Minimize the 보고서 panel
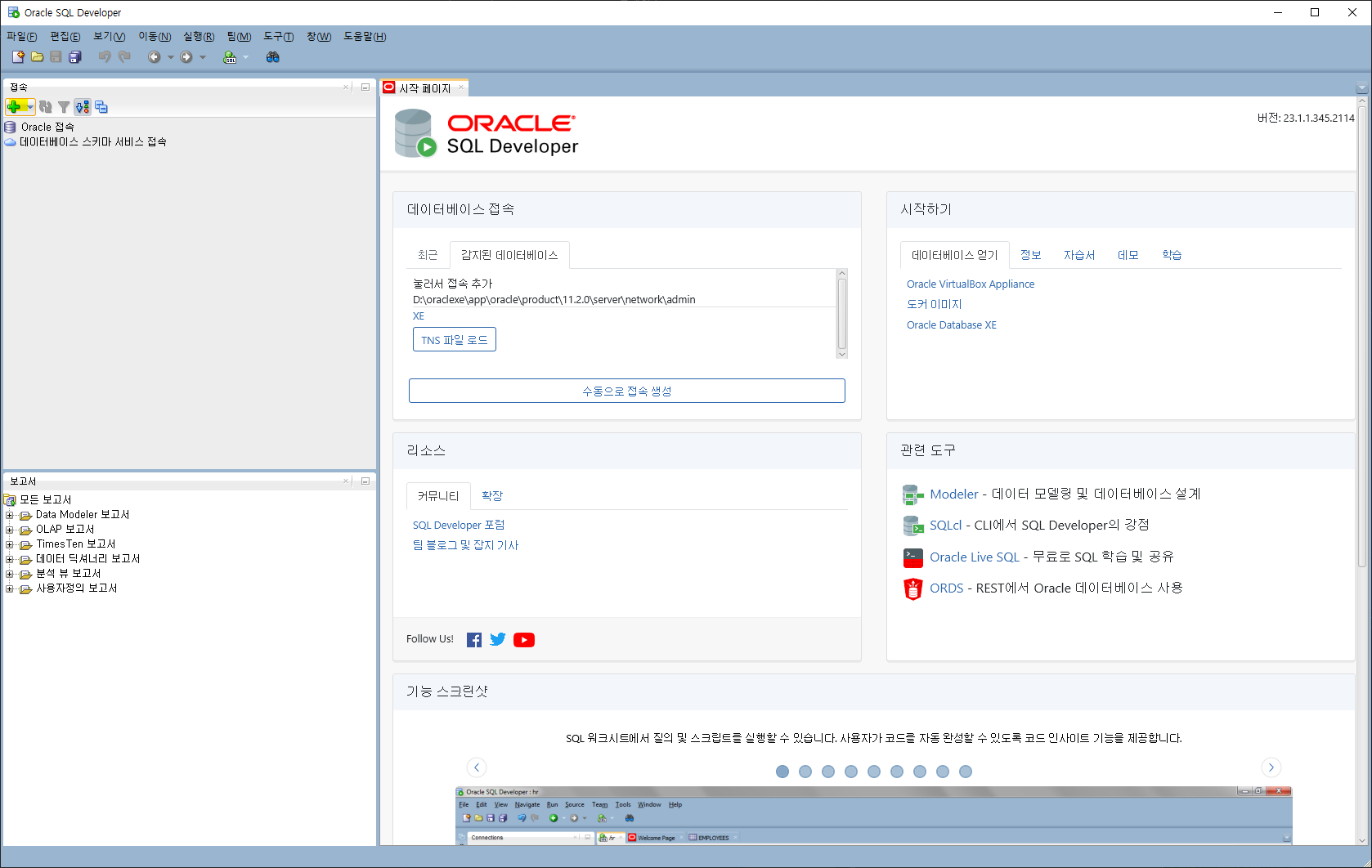This screenshot has height=868, width=1372. click(365, 481)
